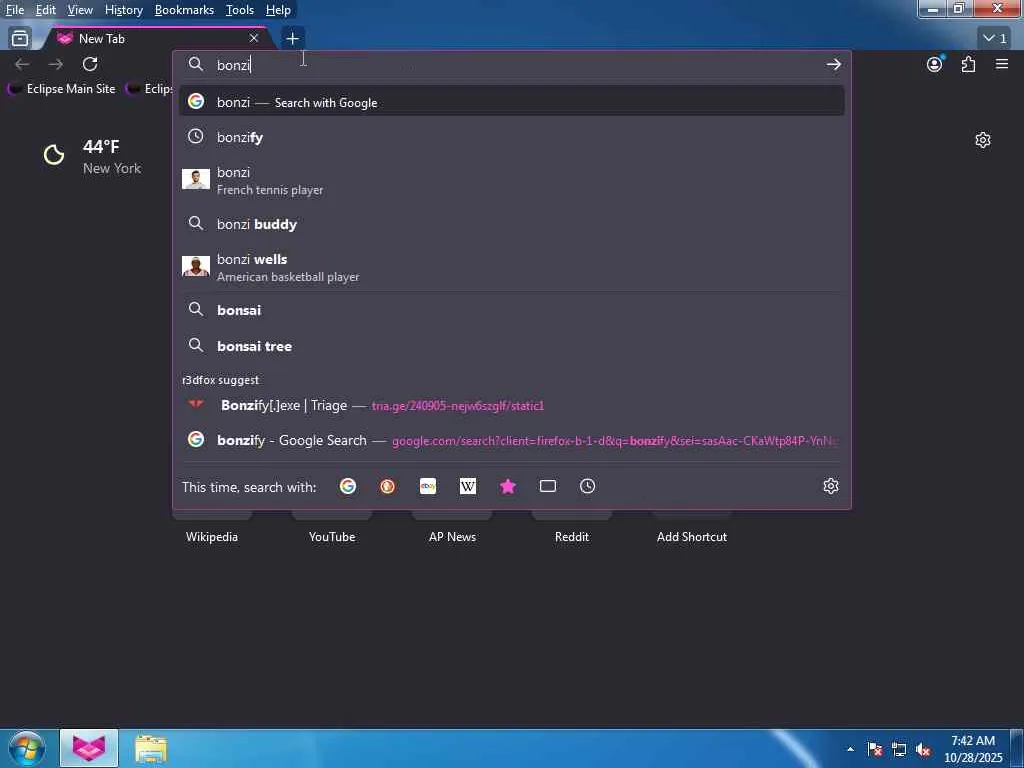This screenshot has height=768, width=1024.
Task: Close the New Tab tab
Action: (253, 39)
